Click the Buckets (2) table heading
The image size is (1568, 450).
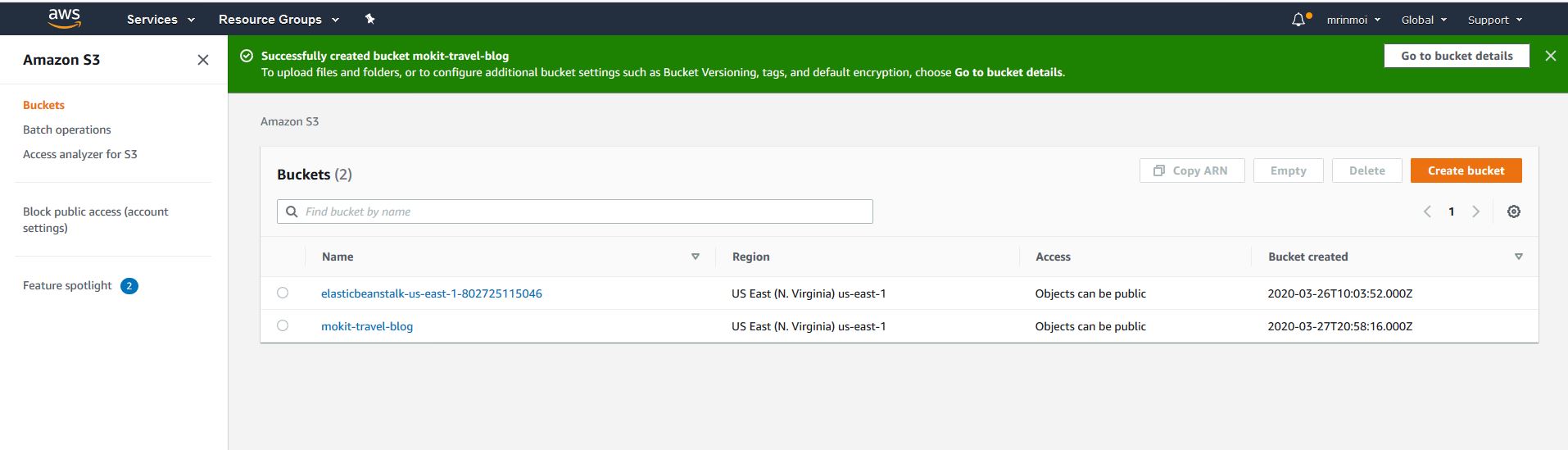point(315,175)
